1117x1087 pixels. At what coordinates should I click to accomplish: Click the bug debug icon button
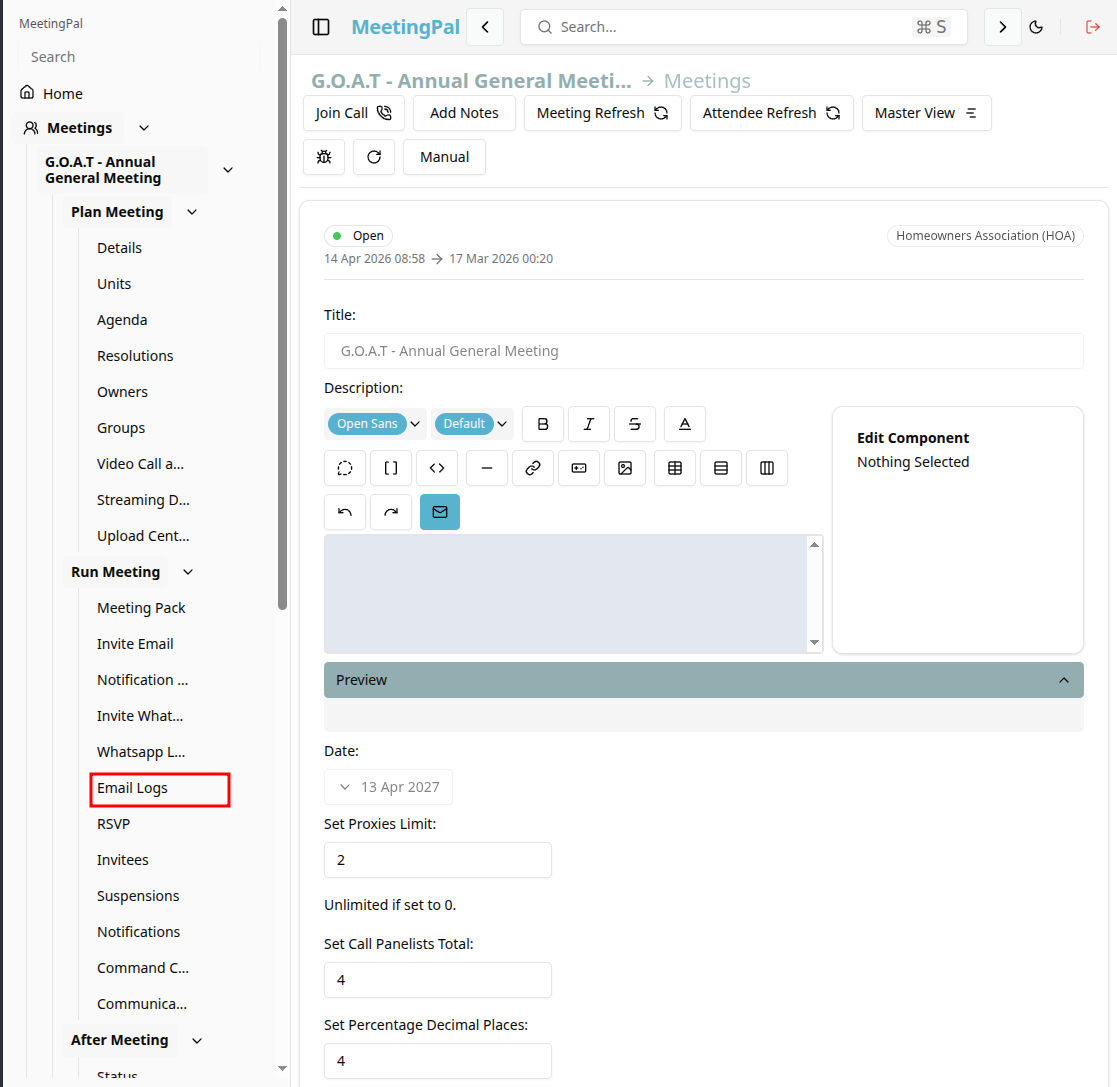point(324,157)
